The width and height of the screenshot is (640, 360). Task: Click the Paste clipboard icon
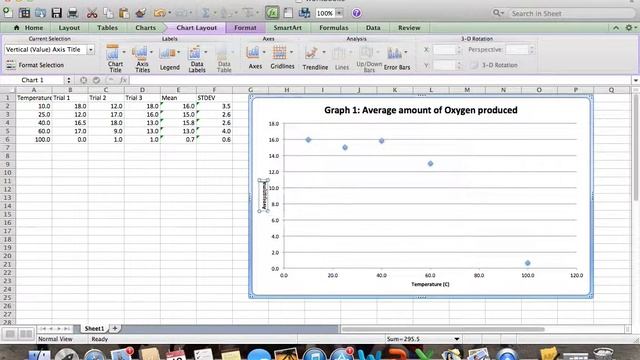124,13
